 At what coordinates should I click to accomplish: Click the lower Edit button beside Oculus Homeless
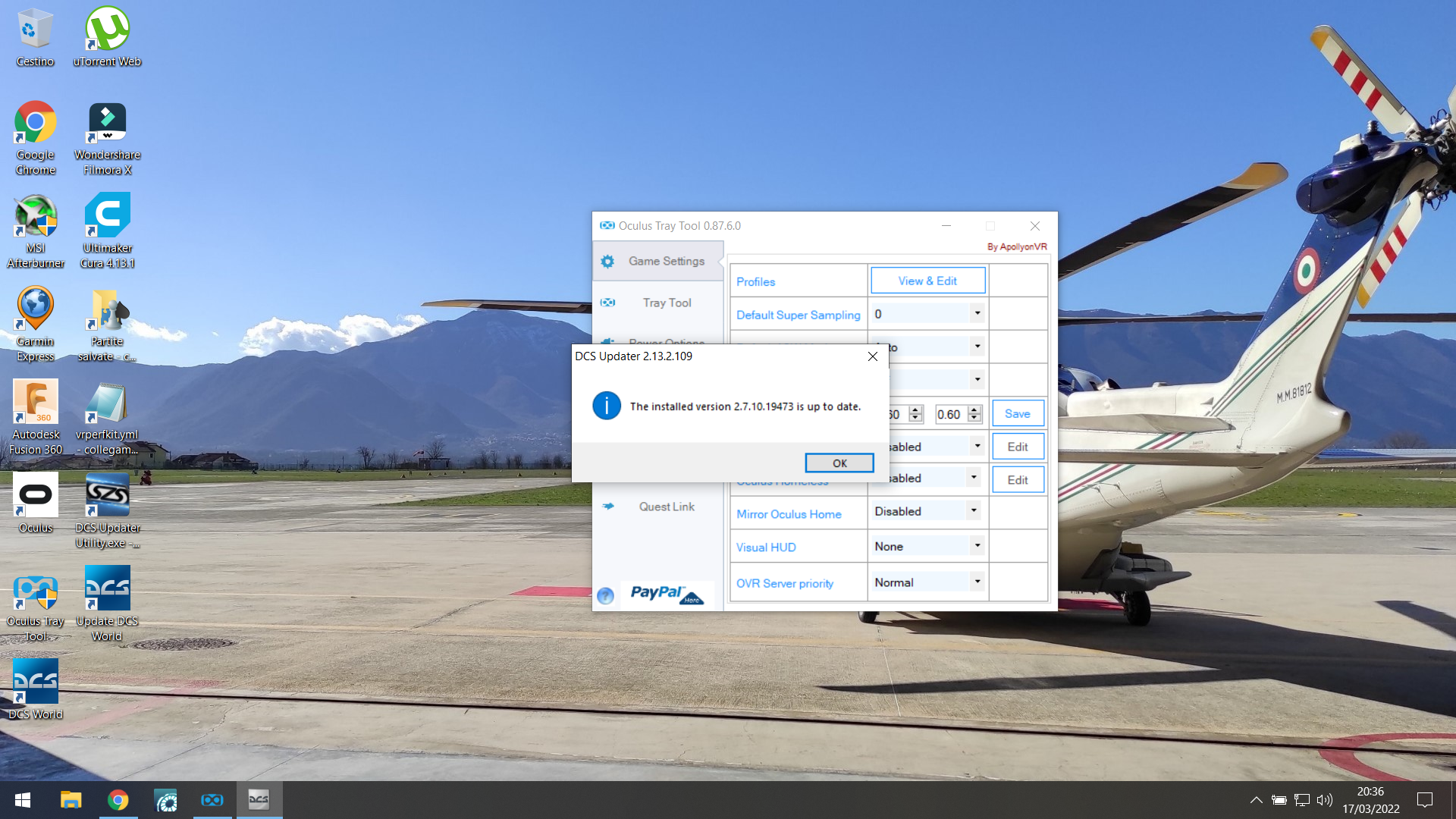(x=1018, y=480)
